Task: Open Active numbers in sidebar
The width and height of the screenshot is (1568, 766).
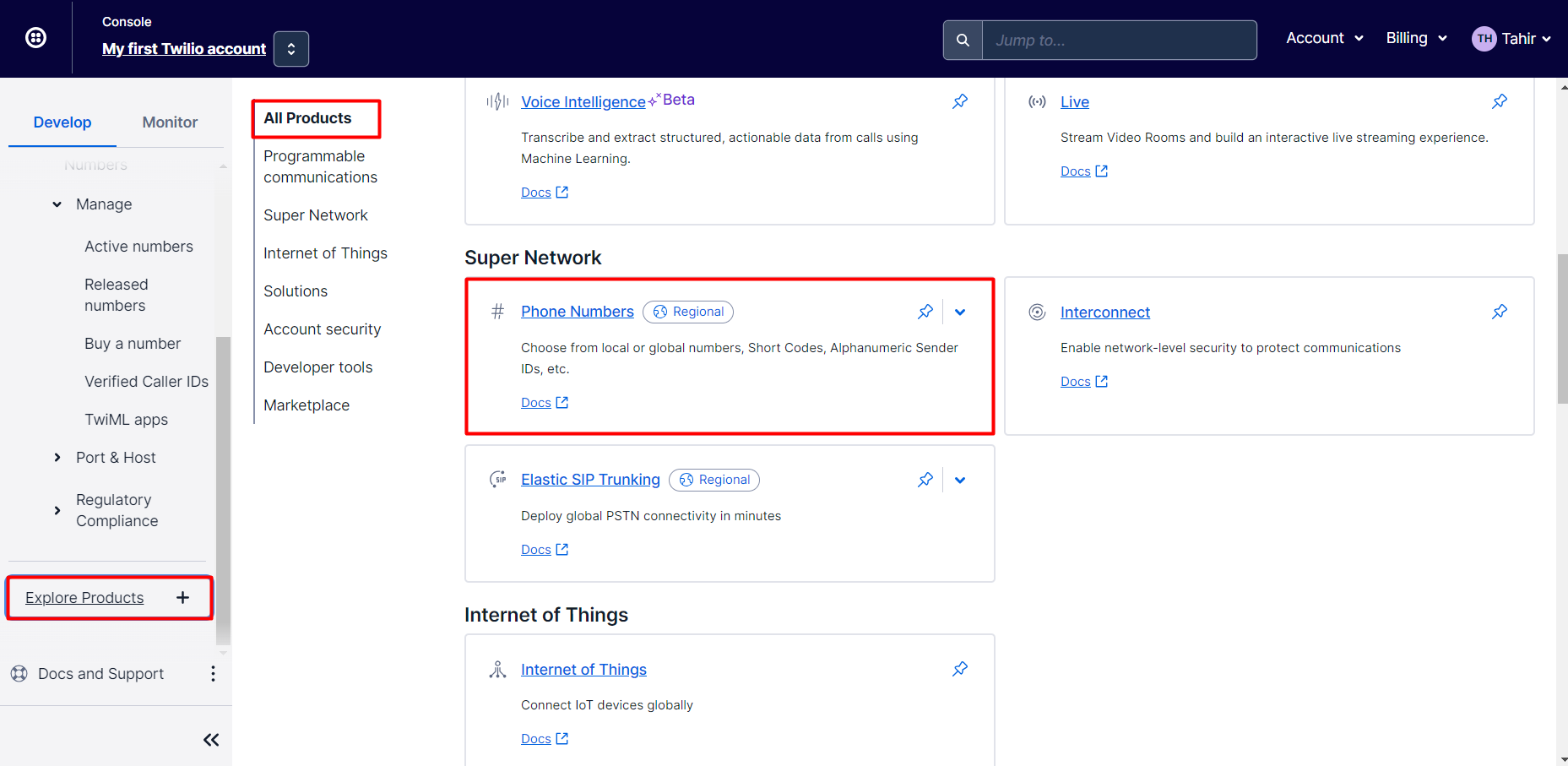Action: [138, 247]
